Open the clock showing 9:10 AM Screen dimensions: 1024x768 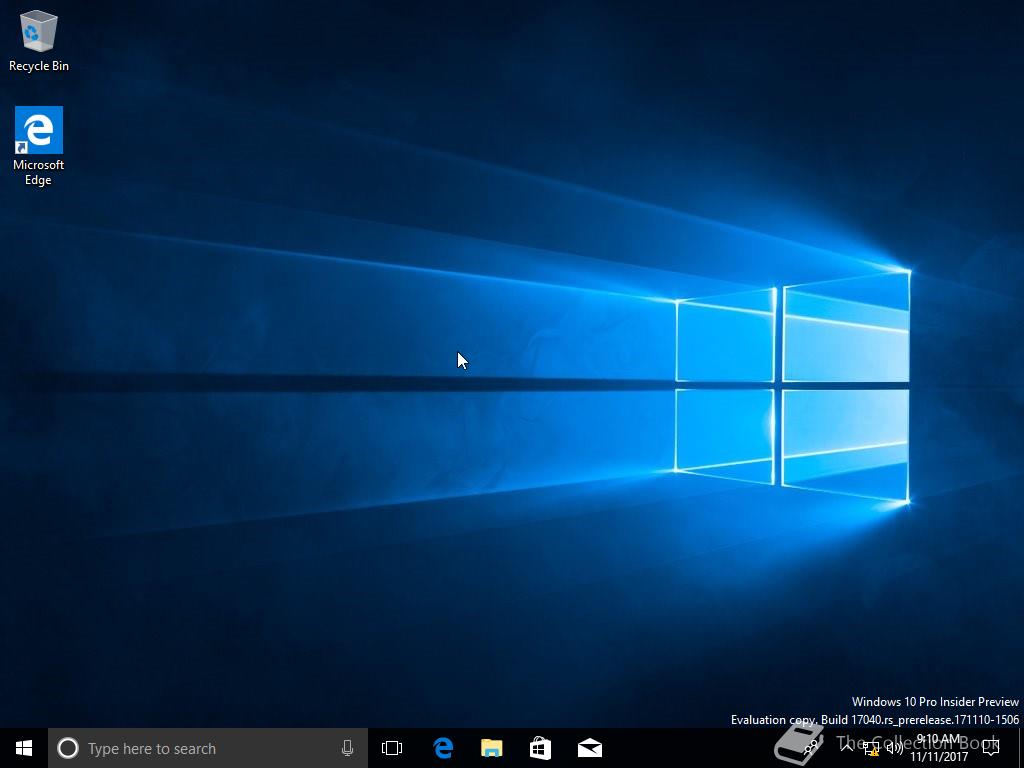[939, 748]
